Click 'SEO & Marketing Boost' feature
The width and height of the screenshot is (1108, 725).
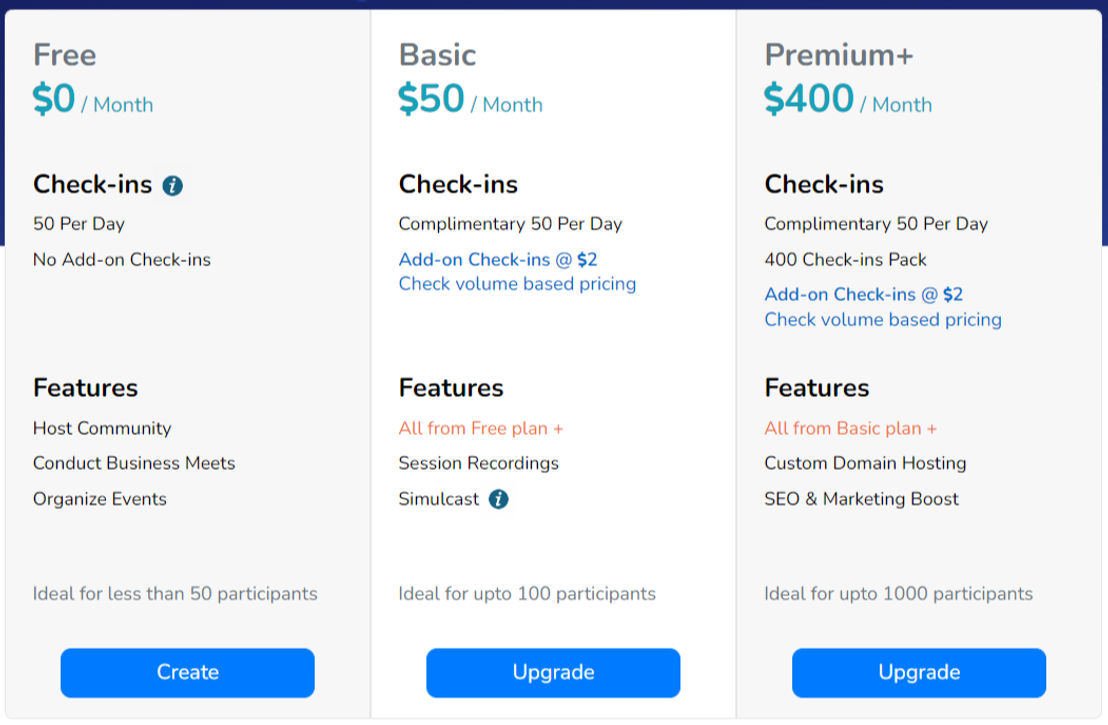[x=861, y=499]
